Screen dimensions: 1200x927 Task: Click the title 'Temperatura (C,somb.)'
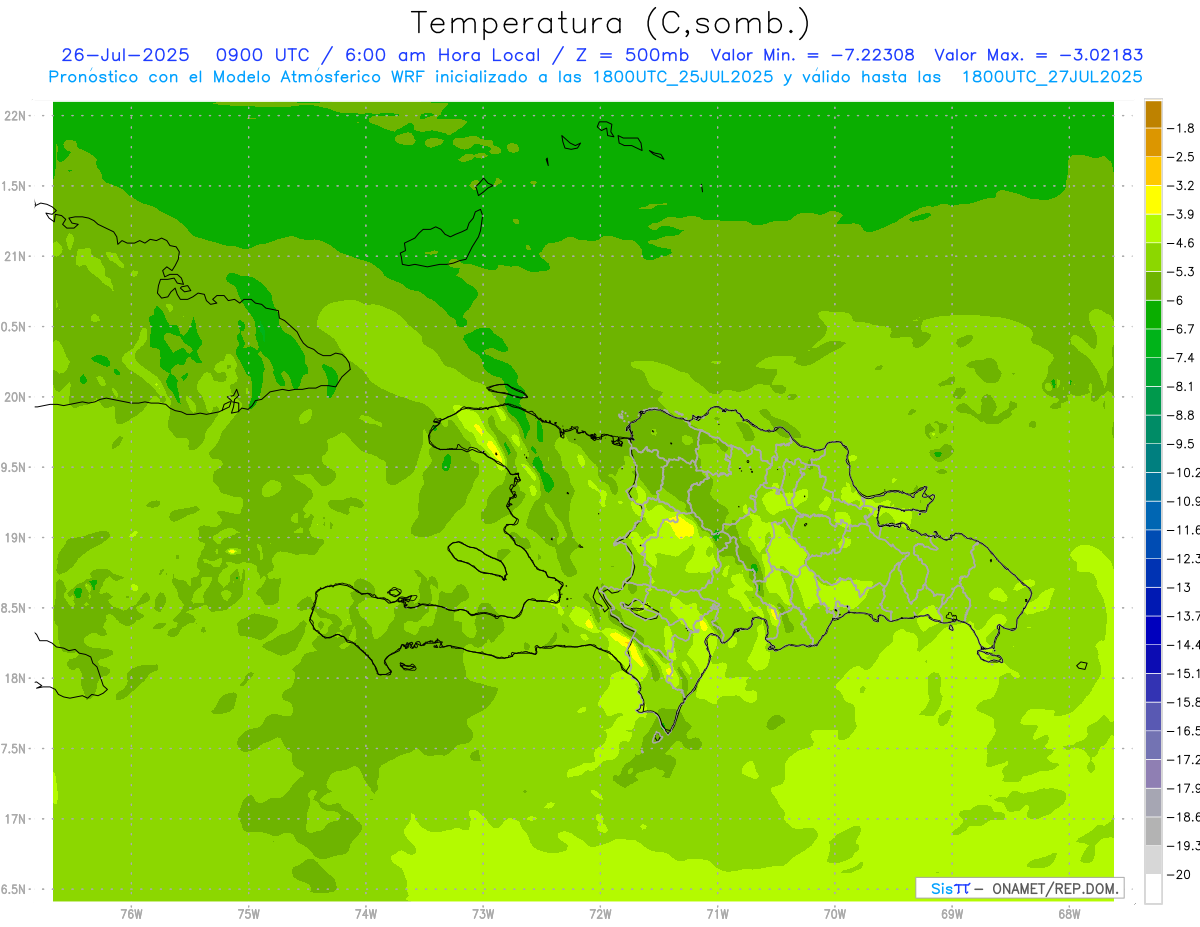point(611,23)
